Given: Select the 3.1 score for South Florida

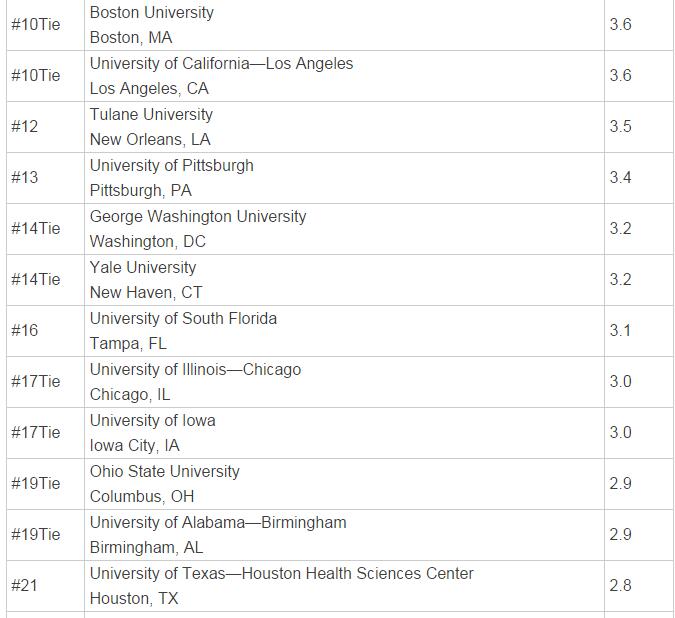Looking at the screenshot, I should (620, 331).
